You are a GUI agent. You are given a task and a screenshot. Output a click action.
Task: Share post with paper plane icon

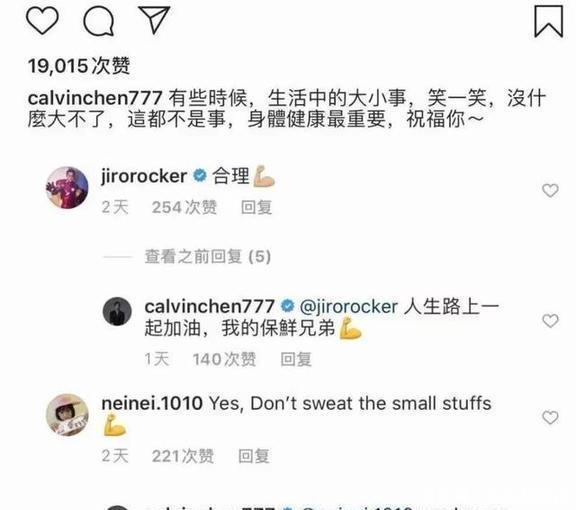tap(154, 20)
